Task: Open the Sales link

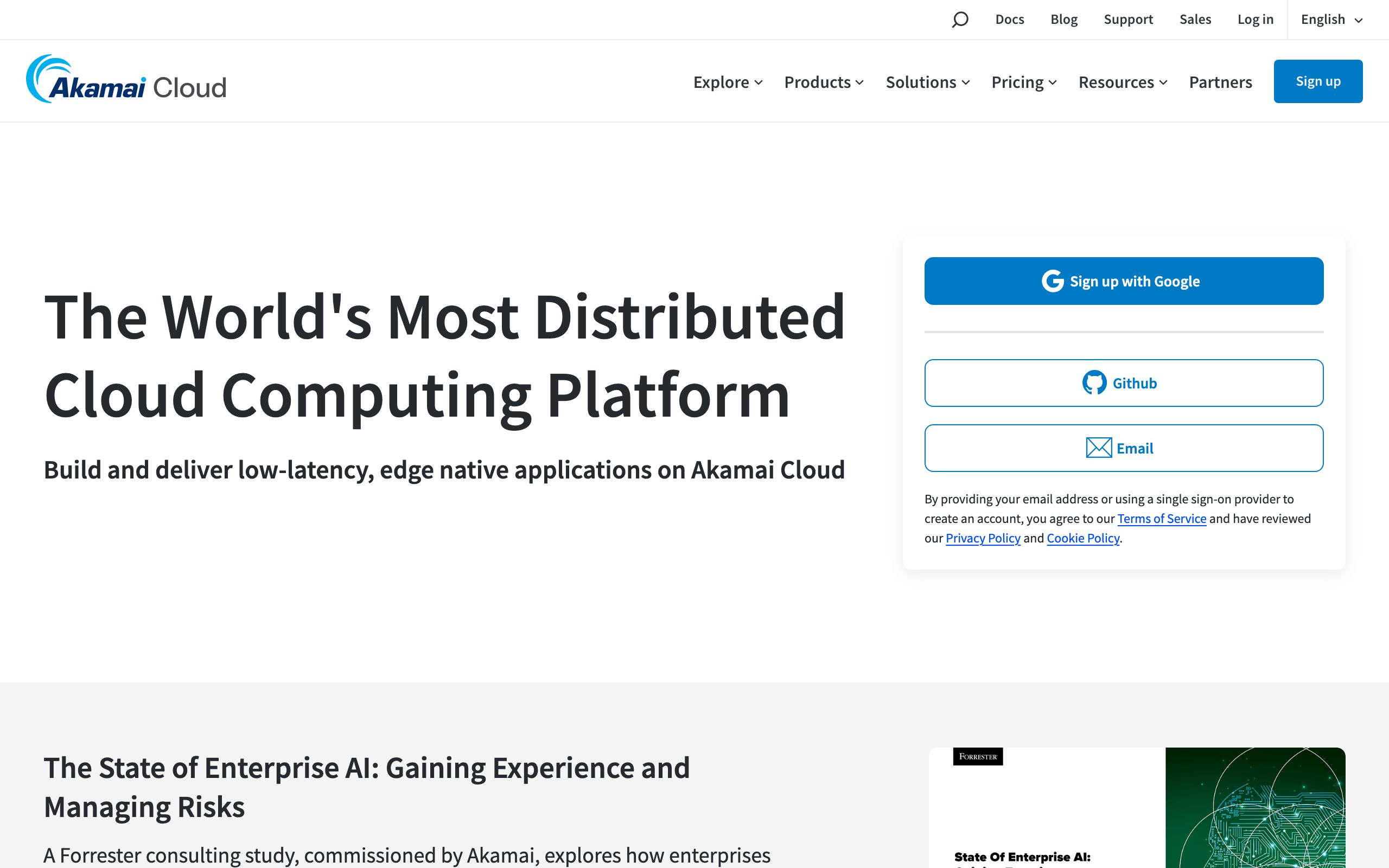Action: [1195, 20]
